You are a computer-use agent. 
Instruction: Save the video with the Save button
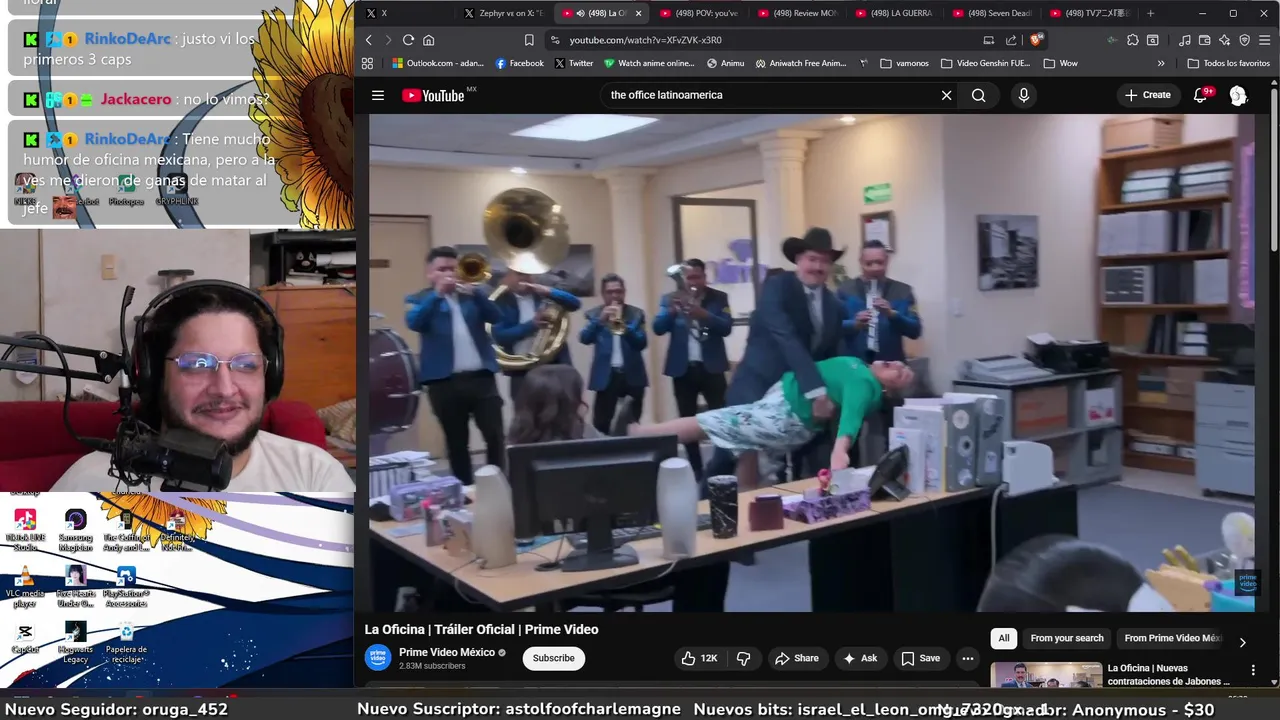[x=920, y=658]
